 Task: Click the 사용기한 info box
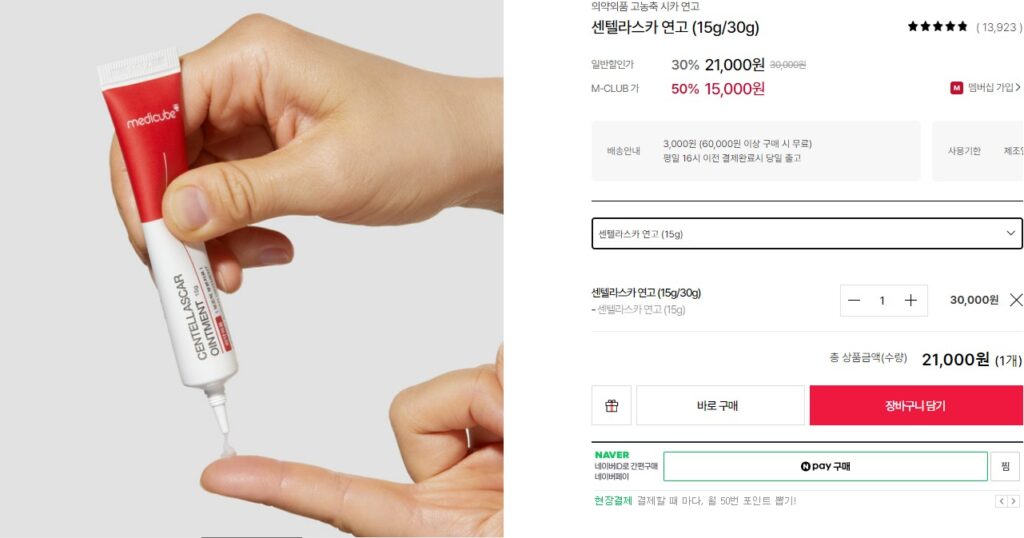978,151
